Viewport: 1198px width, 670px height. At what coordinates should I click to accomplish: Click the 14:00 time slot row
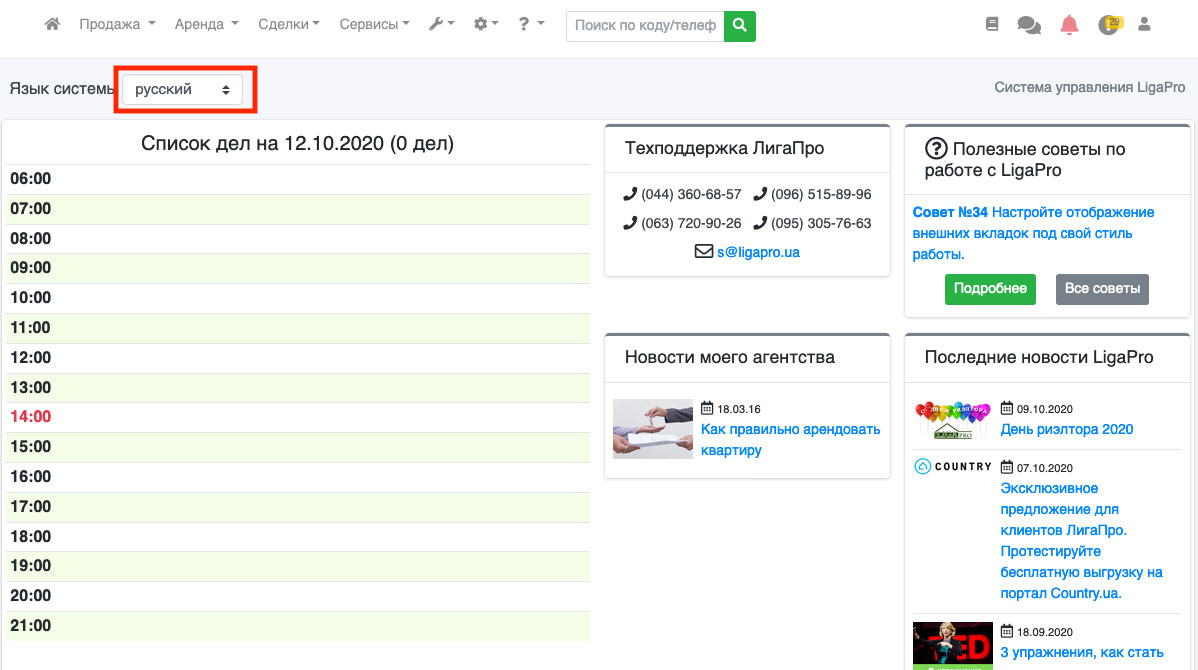[x=298, y=417]
